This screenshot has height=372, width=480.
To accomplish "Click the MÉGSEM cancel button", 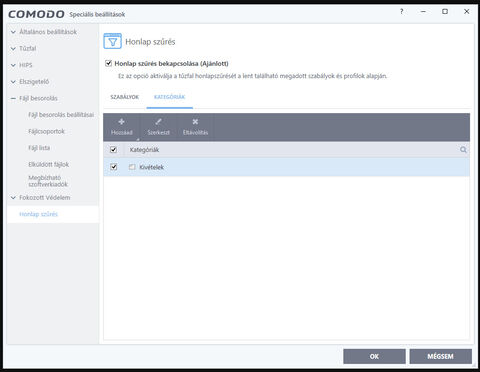I will click(441, 356).
